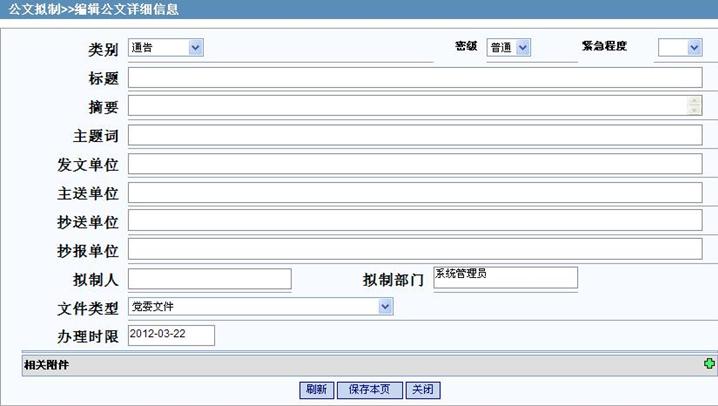This screenshot has height=406, width=718.
Task: Select the 主题词 input box
Action: (414, 135)
